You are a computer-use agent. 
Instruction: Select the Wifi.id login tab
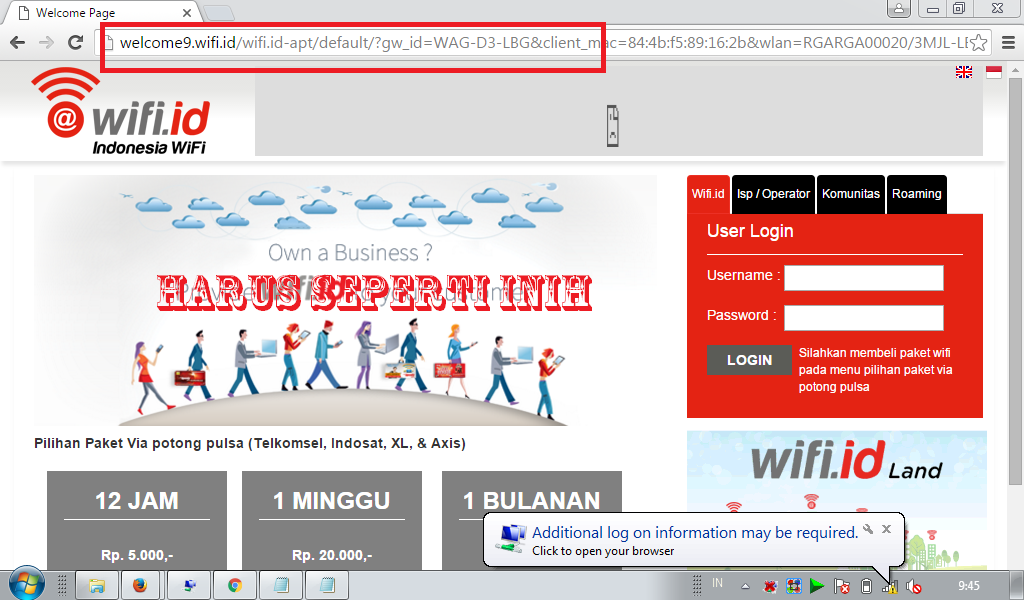tap(708, 194)
